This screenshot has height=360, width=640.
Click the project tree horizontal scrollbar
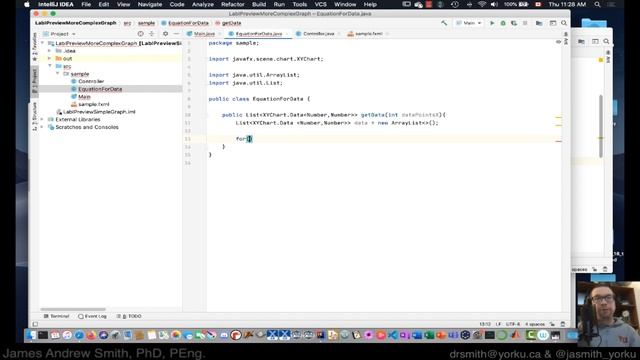pyautogui.click(x=73, y=309)
